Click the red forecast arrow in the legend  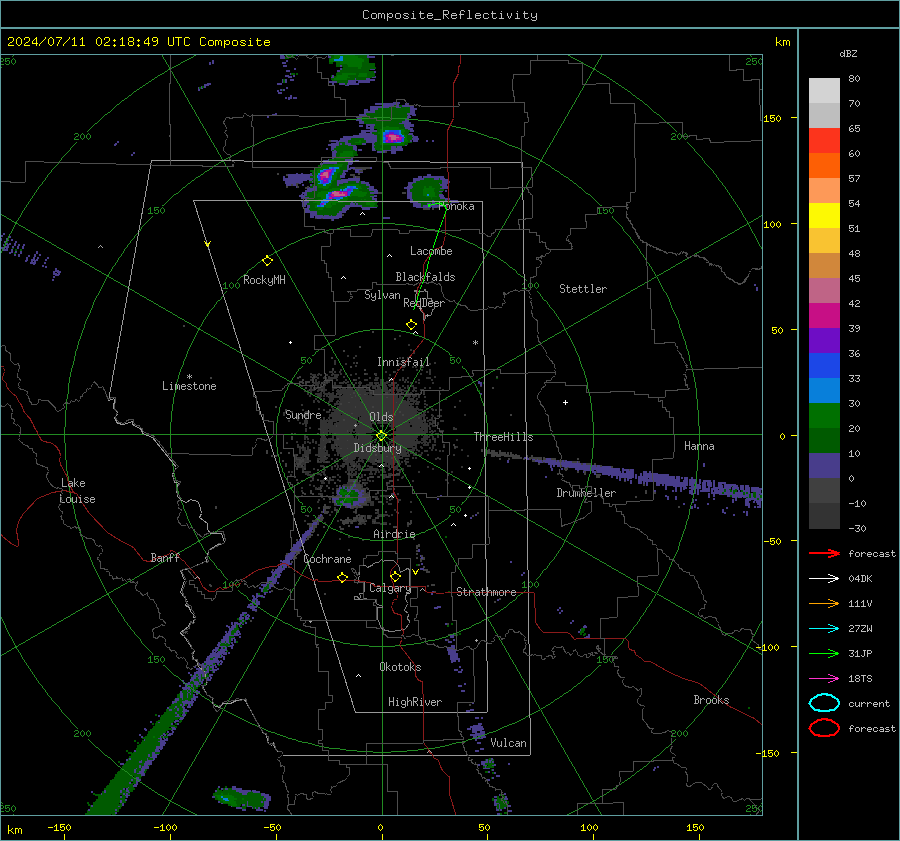[x=824, y=553]
